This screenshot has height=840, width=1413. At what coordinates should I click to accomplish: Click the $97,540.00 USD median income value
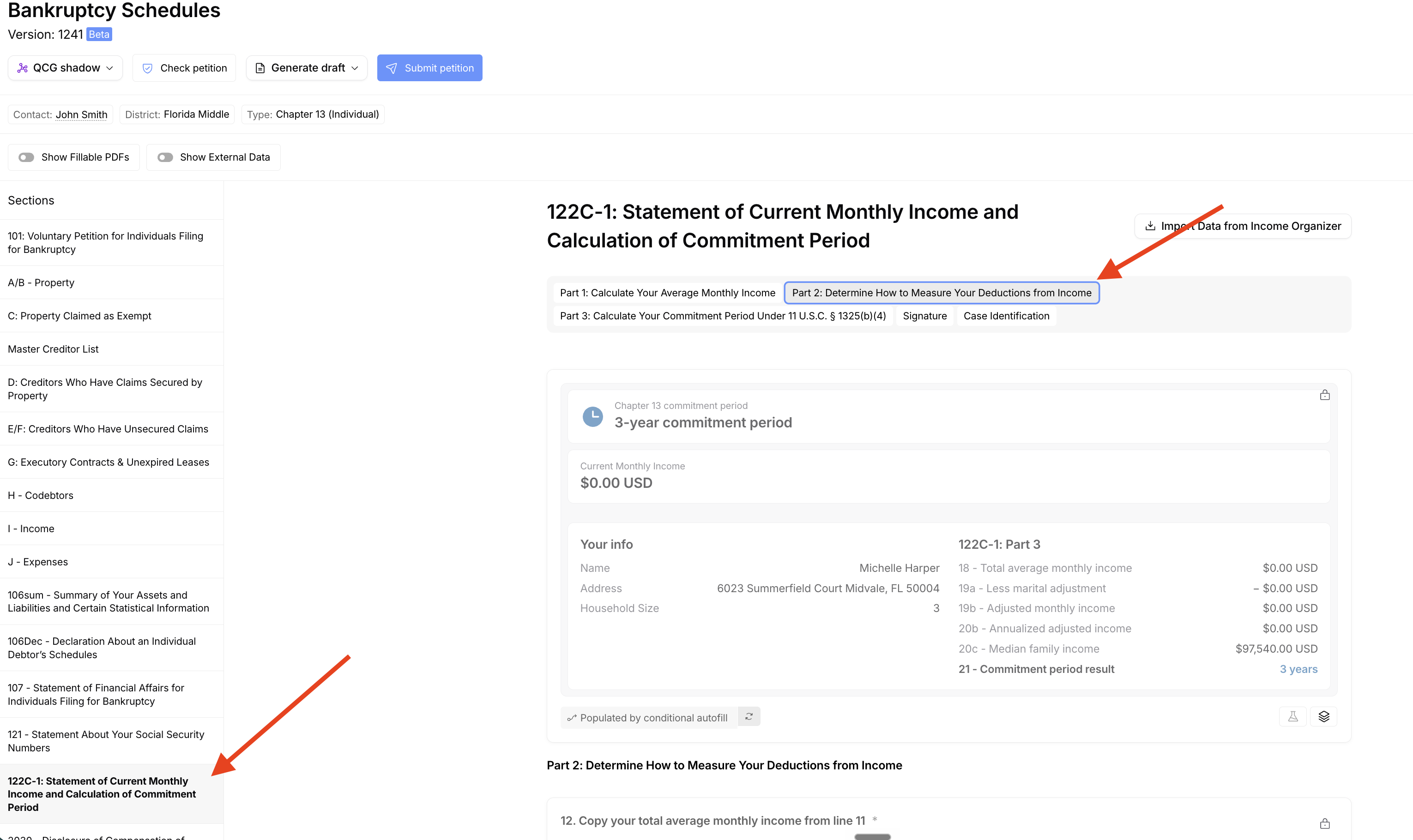tap(1276, 648)
